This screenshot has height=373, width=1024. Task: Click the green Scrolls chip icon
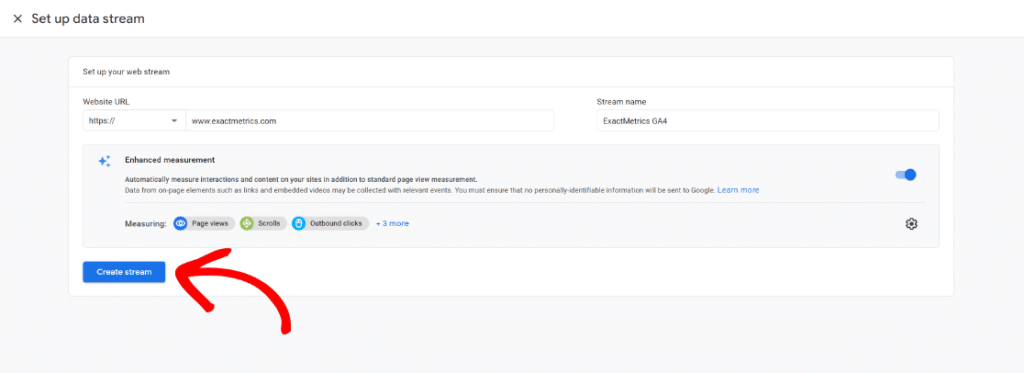(x=247, y=223)
